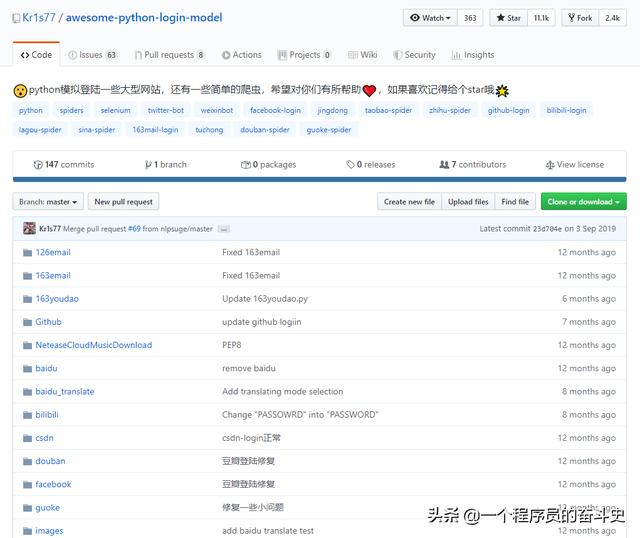
Task: Open the Github folder
Action: coord(48,322)
